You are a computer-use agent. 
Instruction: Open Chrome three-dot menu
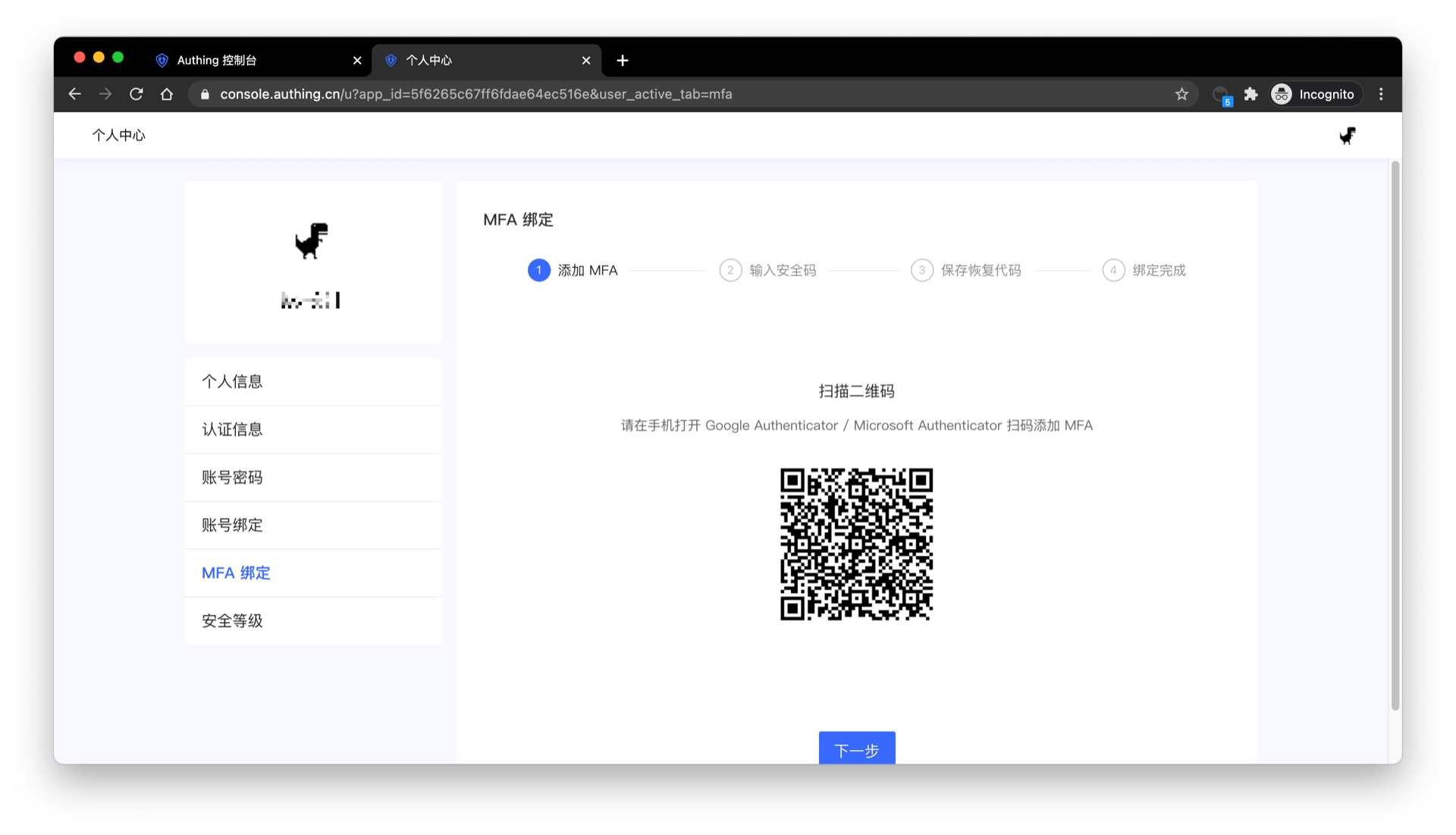[x=1381, y=94]
